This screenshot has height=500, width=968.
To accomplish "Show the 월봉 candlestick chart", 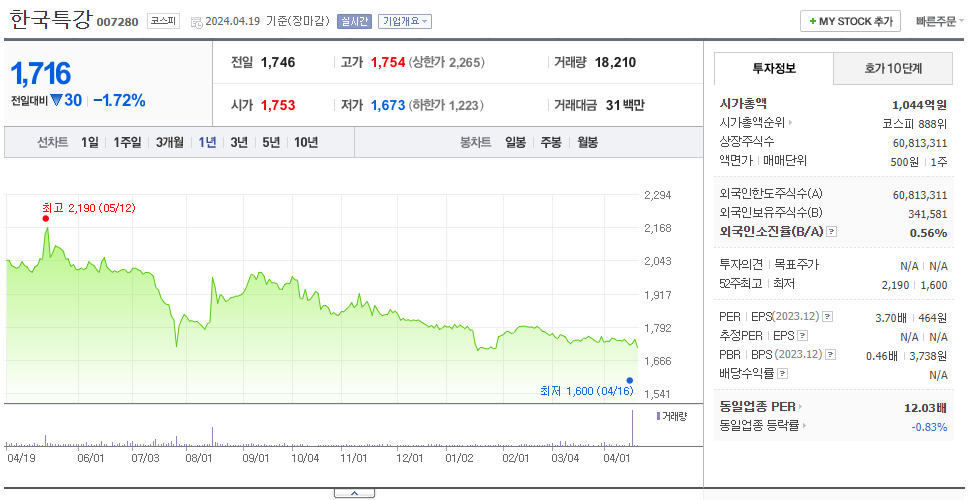I will click(588, 143).
